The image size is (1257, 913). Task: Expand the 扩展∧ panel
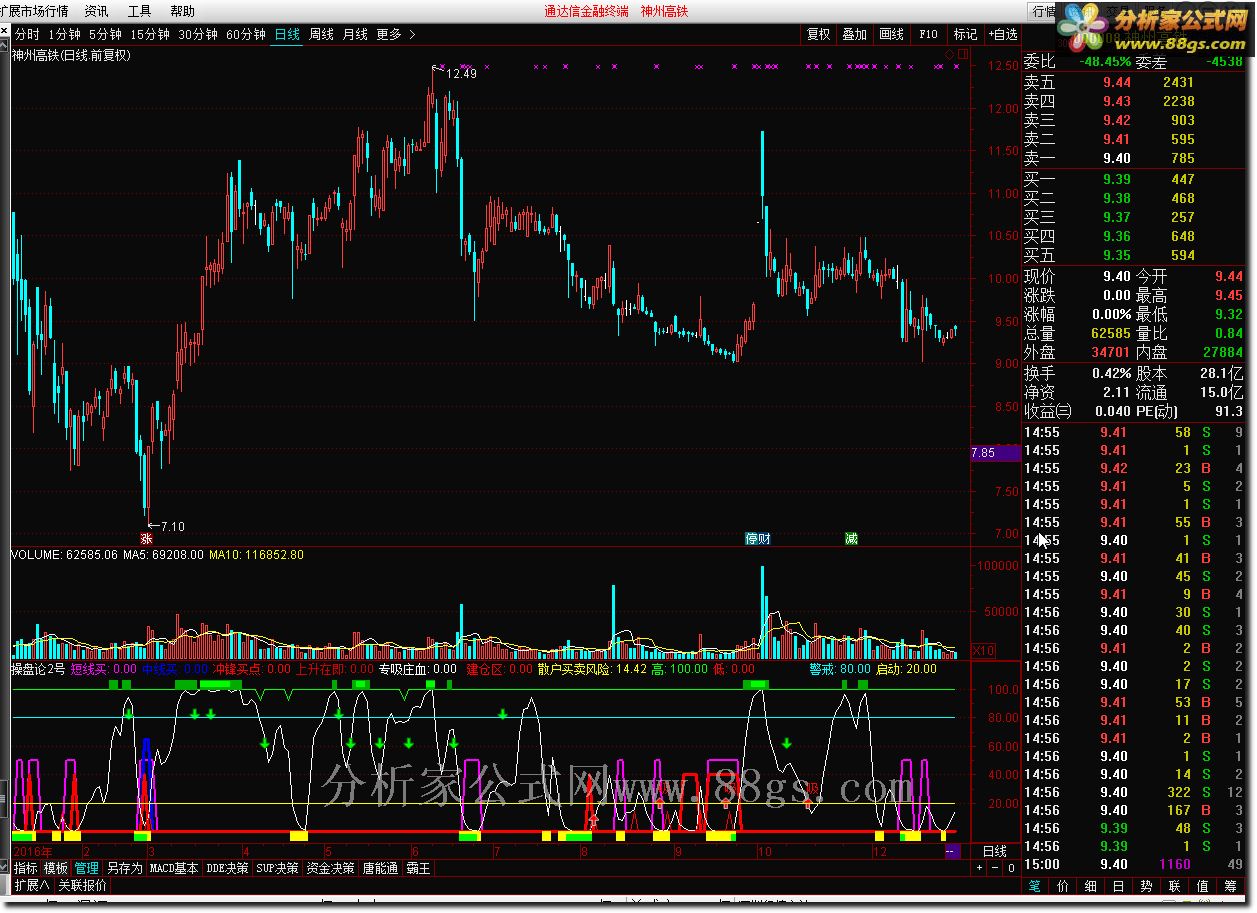click(32, 885)
